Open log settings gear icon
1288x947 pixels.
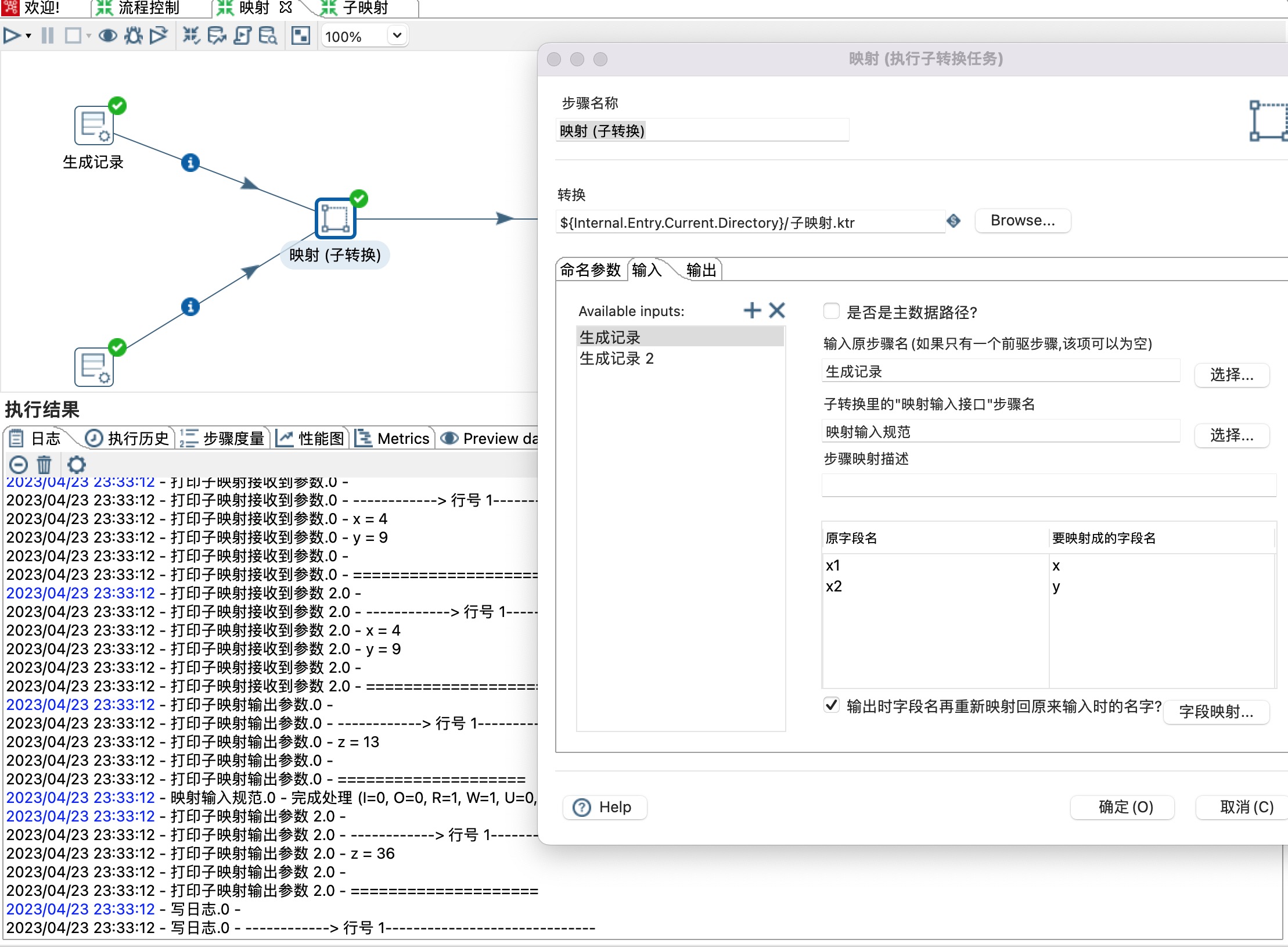(x=76, y=464)
